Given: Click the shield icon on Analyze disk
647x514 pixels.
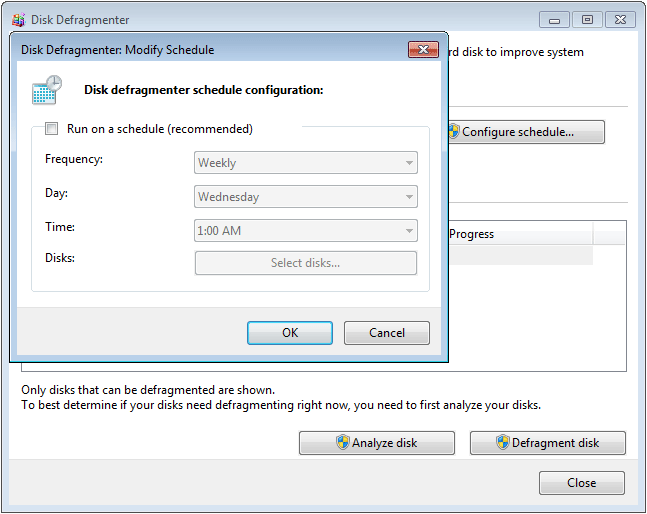Looking at the screenshot, I should (342, 442).
